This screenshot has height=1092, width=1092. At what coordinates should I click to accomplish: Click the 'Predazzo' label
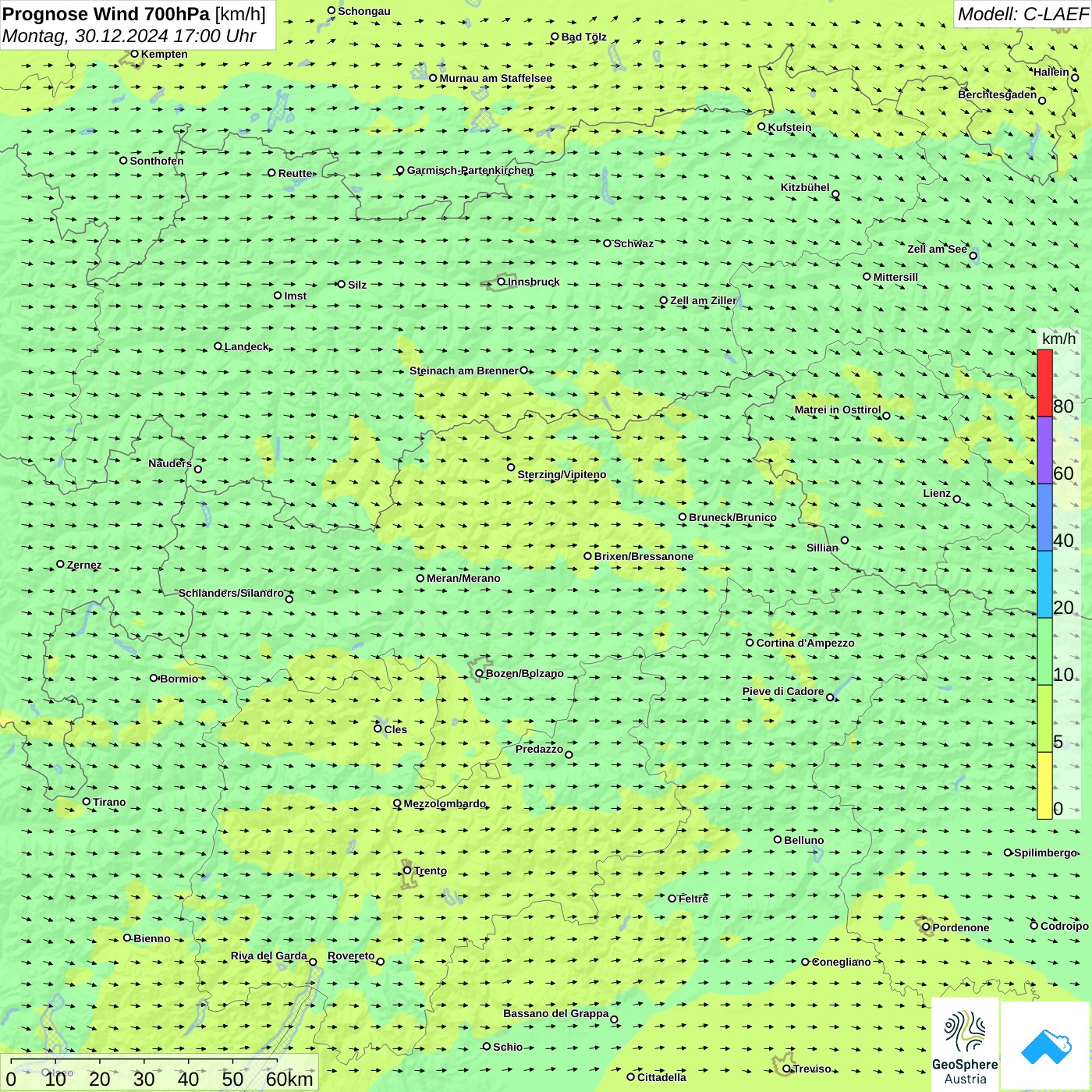pyautogui.click(x=539, y=749)
